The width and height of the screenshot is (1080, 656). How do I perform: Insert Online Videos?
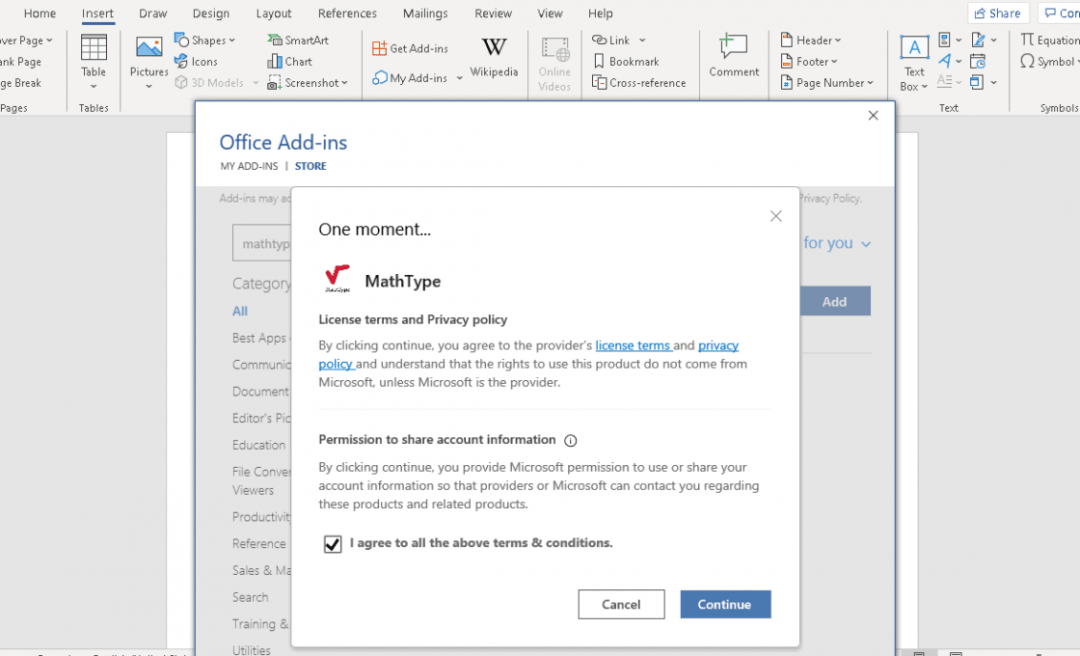click(553, 62)
